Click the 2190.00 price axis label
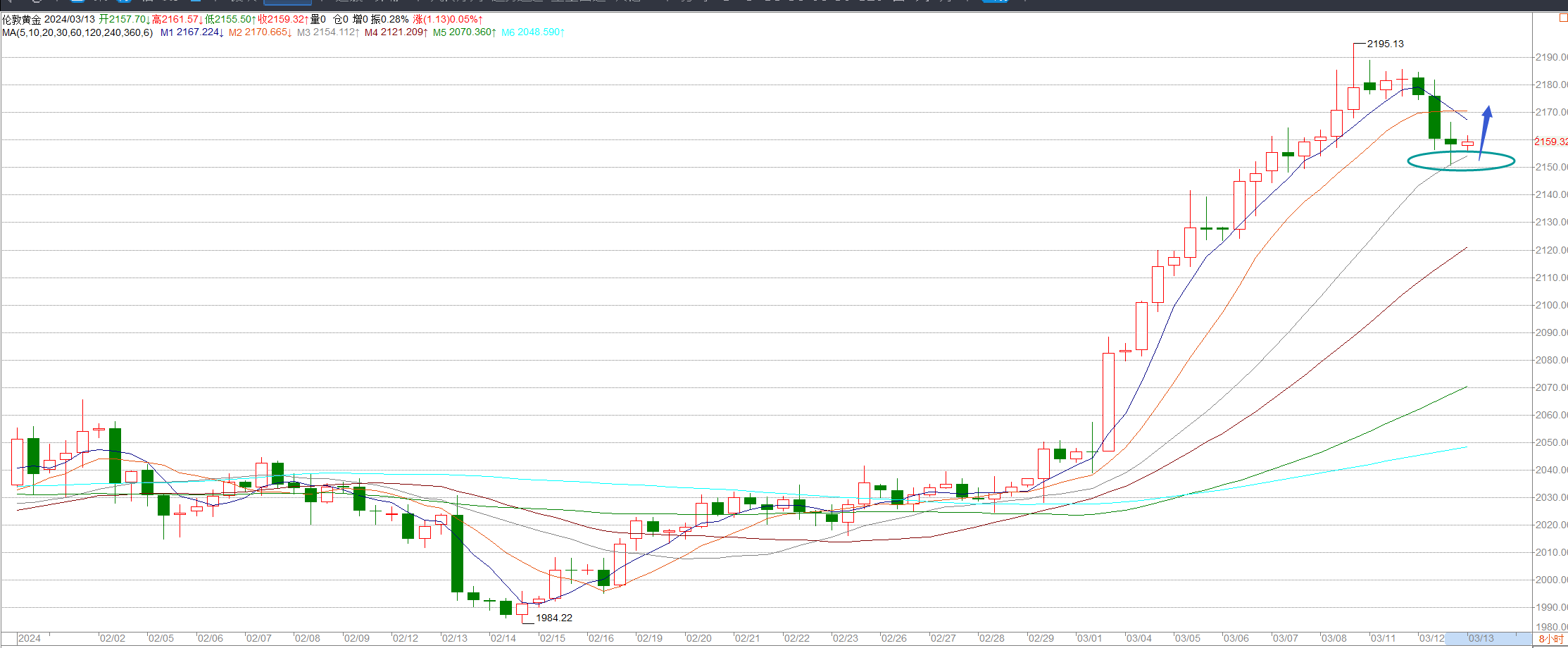The height and width of the screenshot is (648, 1568). 1550,57
